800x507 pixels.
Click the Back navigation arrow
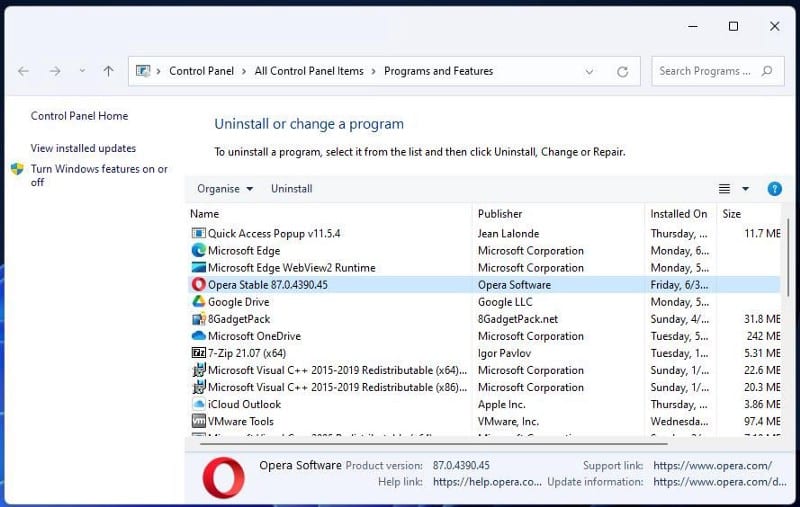click(x=23, y=71)
